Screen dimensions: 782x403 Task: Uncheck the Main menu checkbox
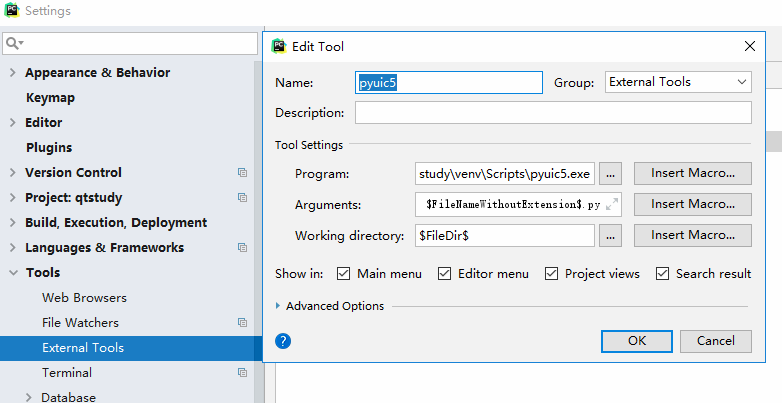343,274
